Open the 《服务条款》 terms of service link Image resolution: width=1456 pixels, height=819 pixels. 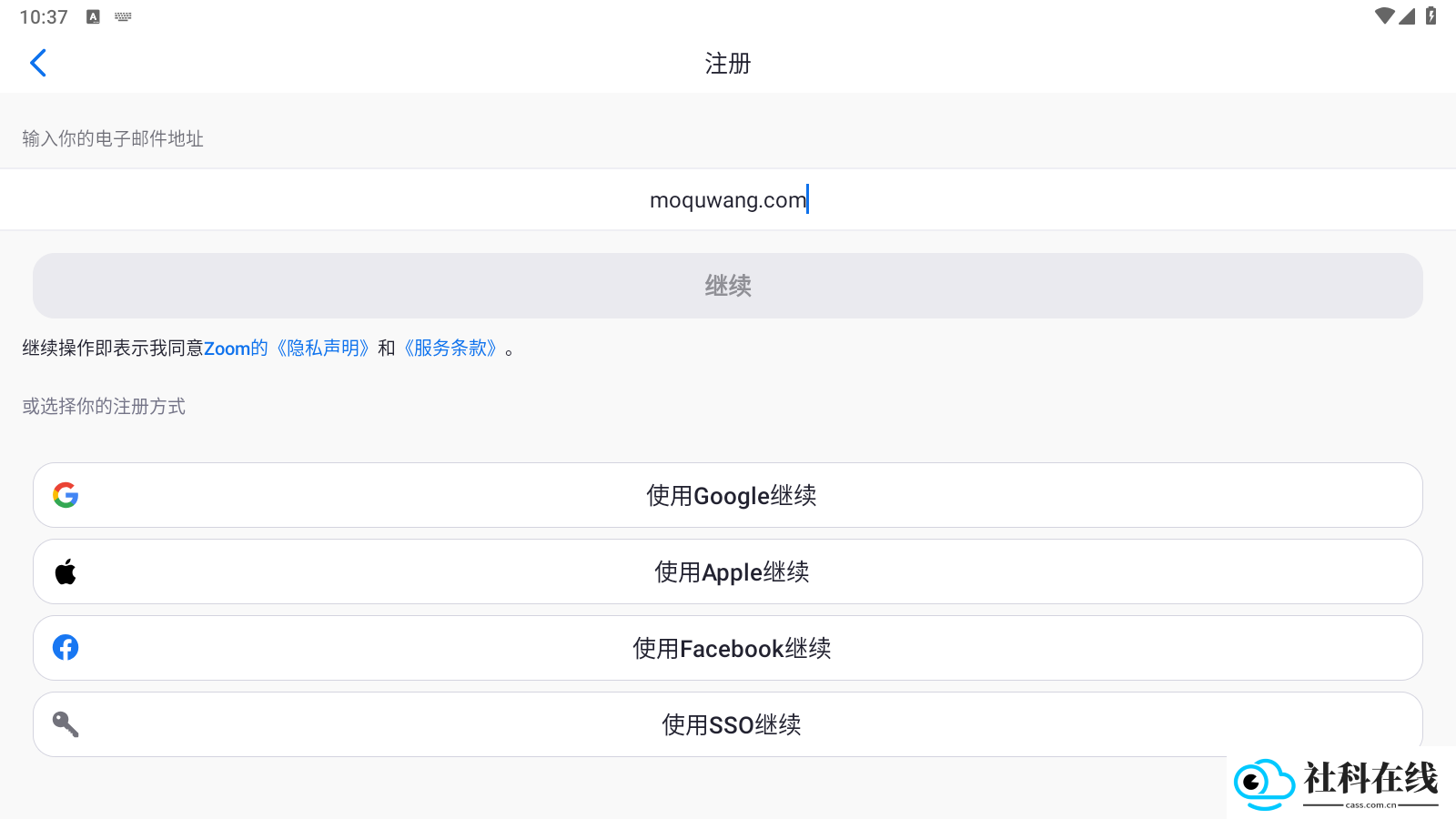pyautogui.click(x=450, y=349)
